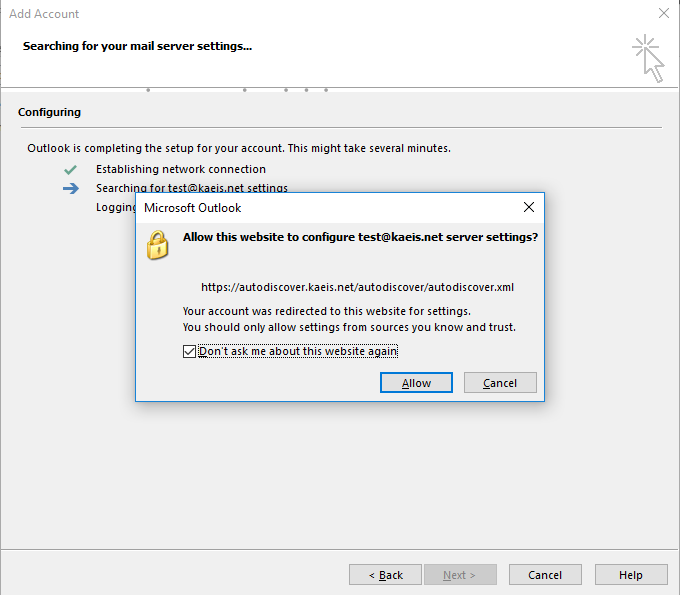
Task: Click the "Configuring" section heading
Action: tap(50, 112)
